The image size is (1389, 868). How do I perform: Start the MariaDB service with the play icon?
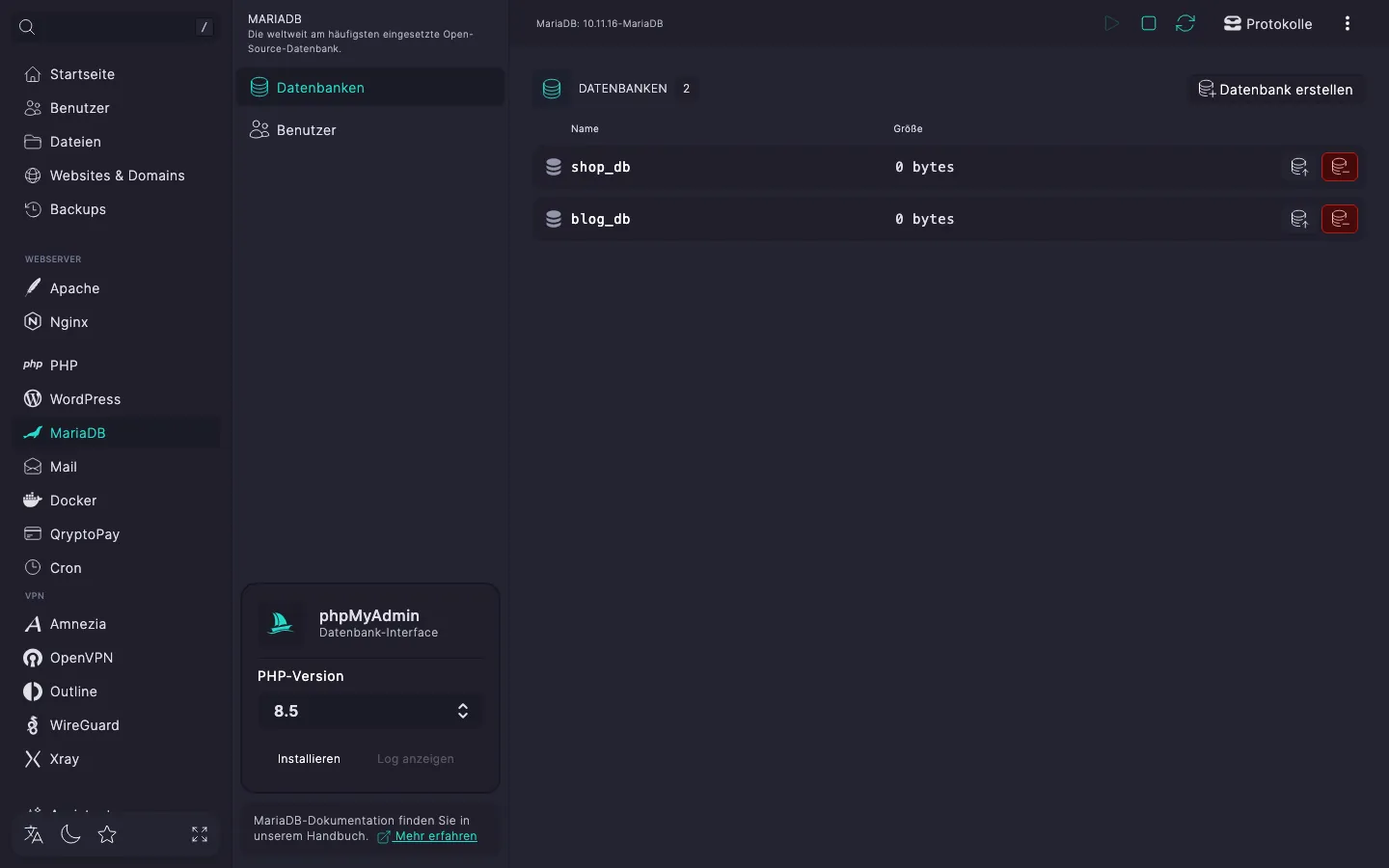(x=1111, y=23)
